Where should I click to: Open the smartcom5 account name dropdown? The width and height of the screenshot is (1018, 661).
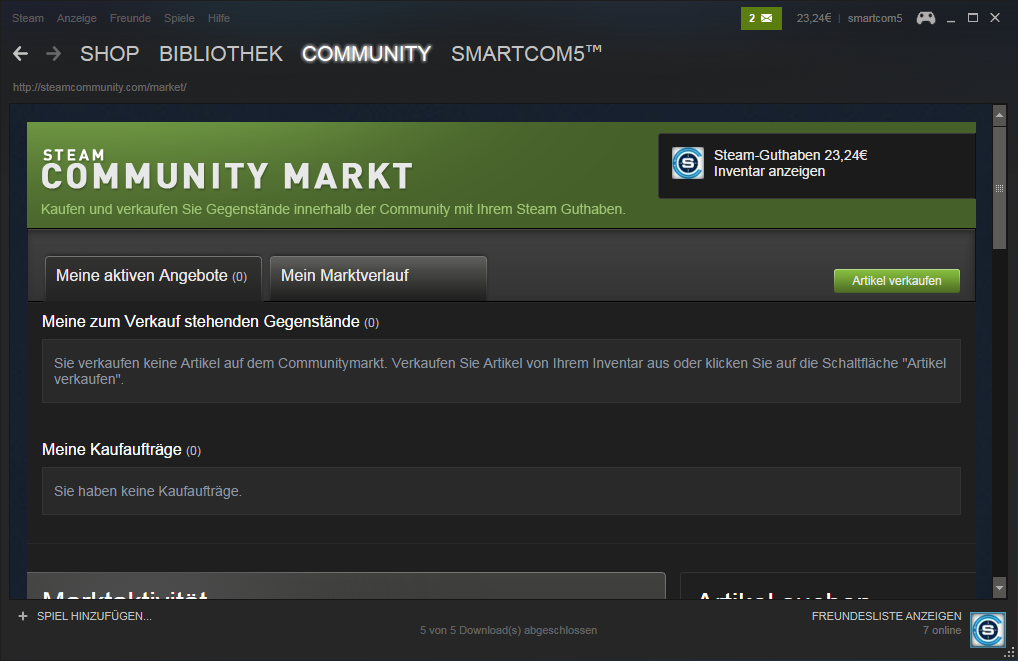875,18
